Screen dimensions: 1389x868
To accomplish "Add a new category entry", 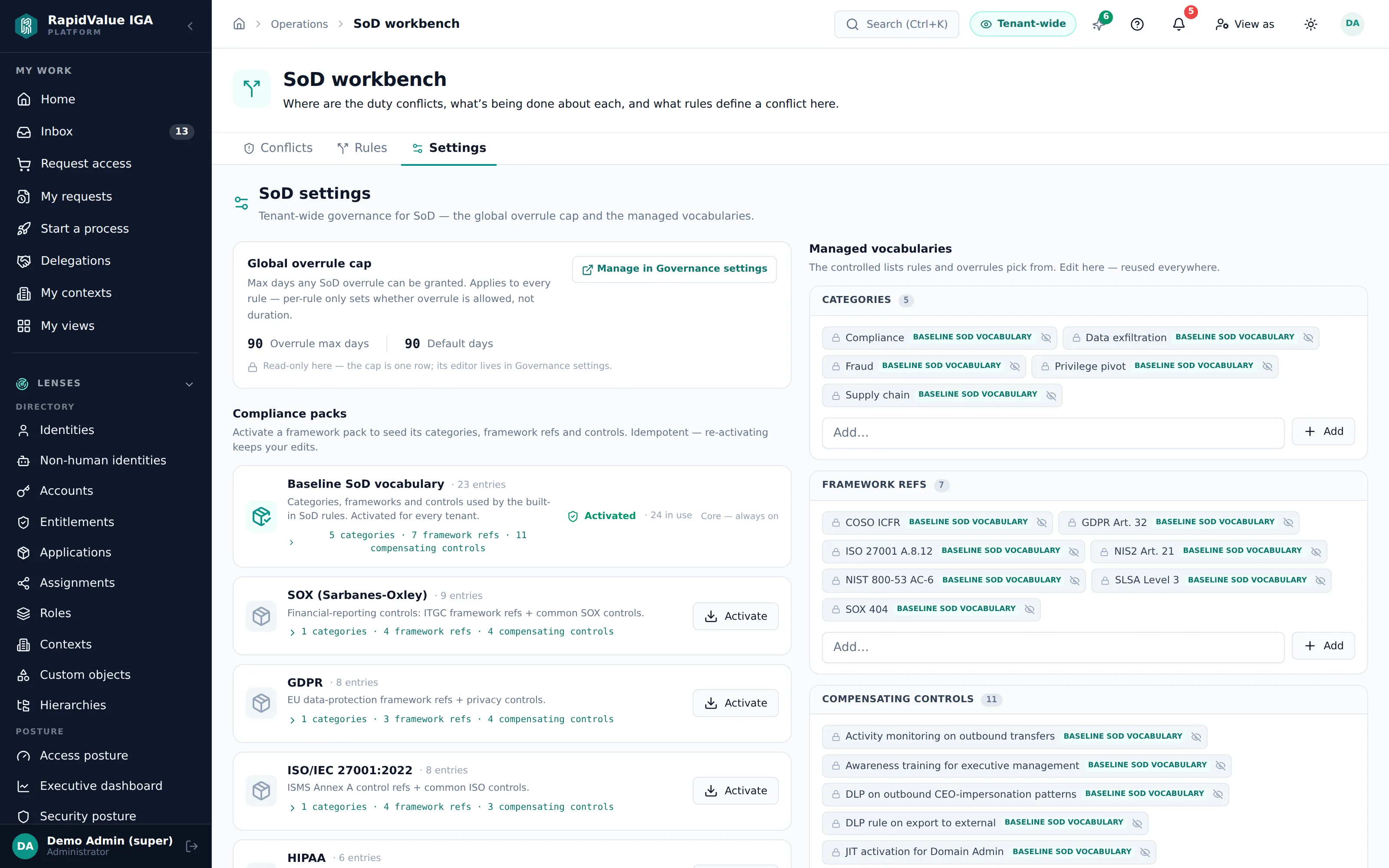I will [1323, 431].
